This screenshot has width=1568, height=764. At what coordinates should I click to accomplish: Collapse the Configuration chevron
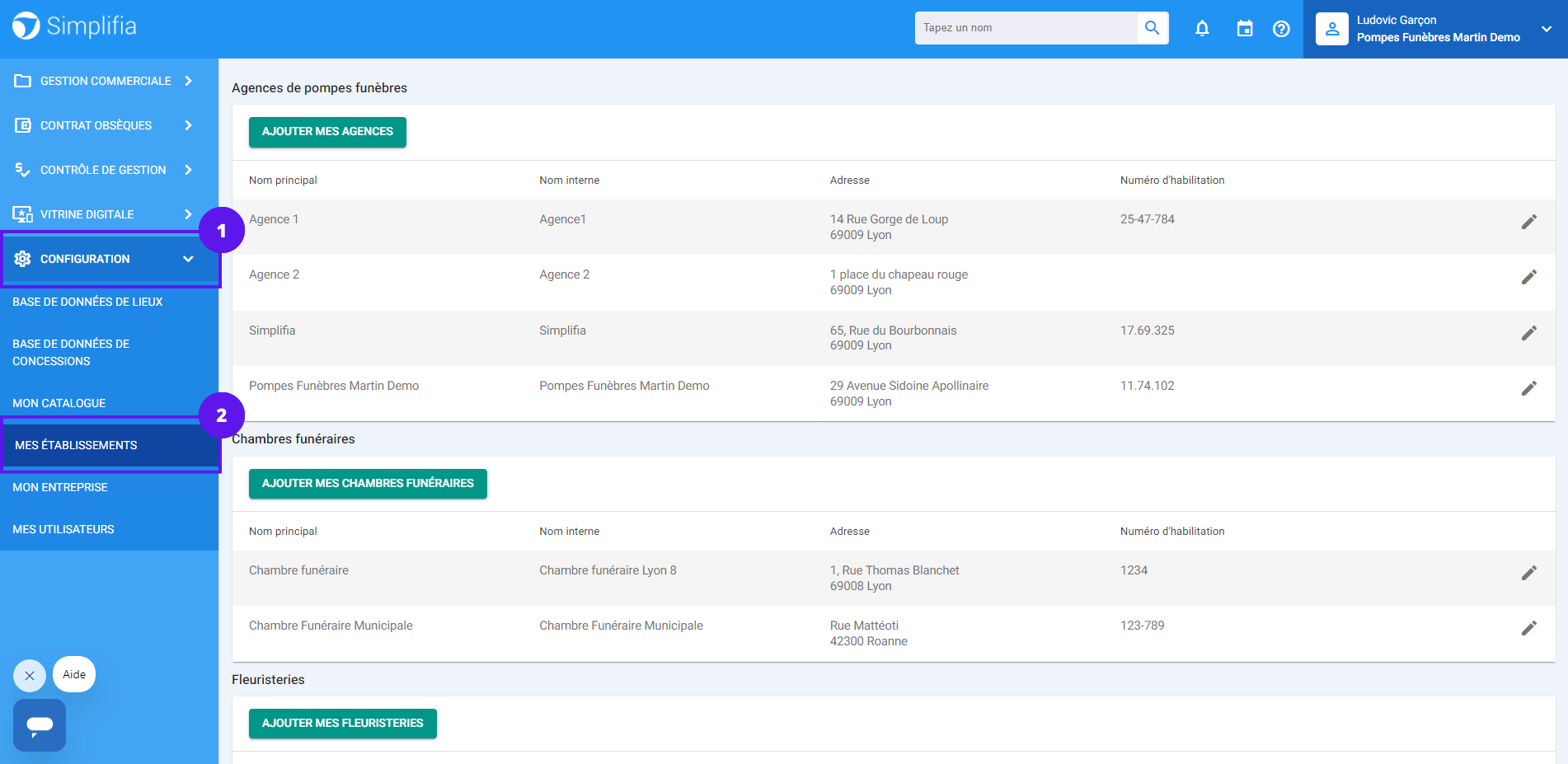pos(189,259)
